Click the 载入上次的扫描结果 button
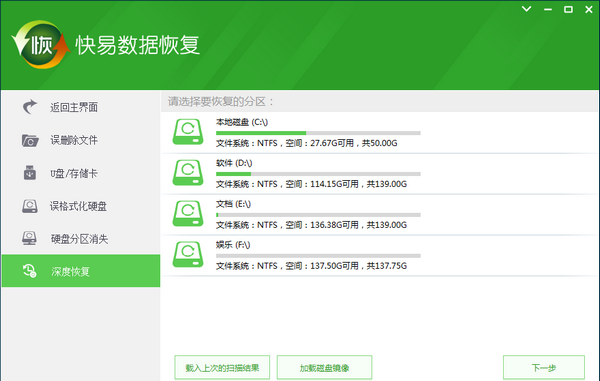The width and height of the screenshot is (600, 381). [x=222, y=368]
